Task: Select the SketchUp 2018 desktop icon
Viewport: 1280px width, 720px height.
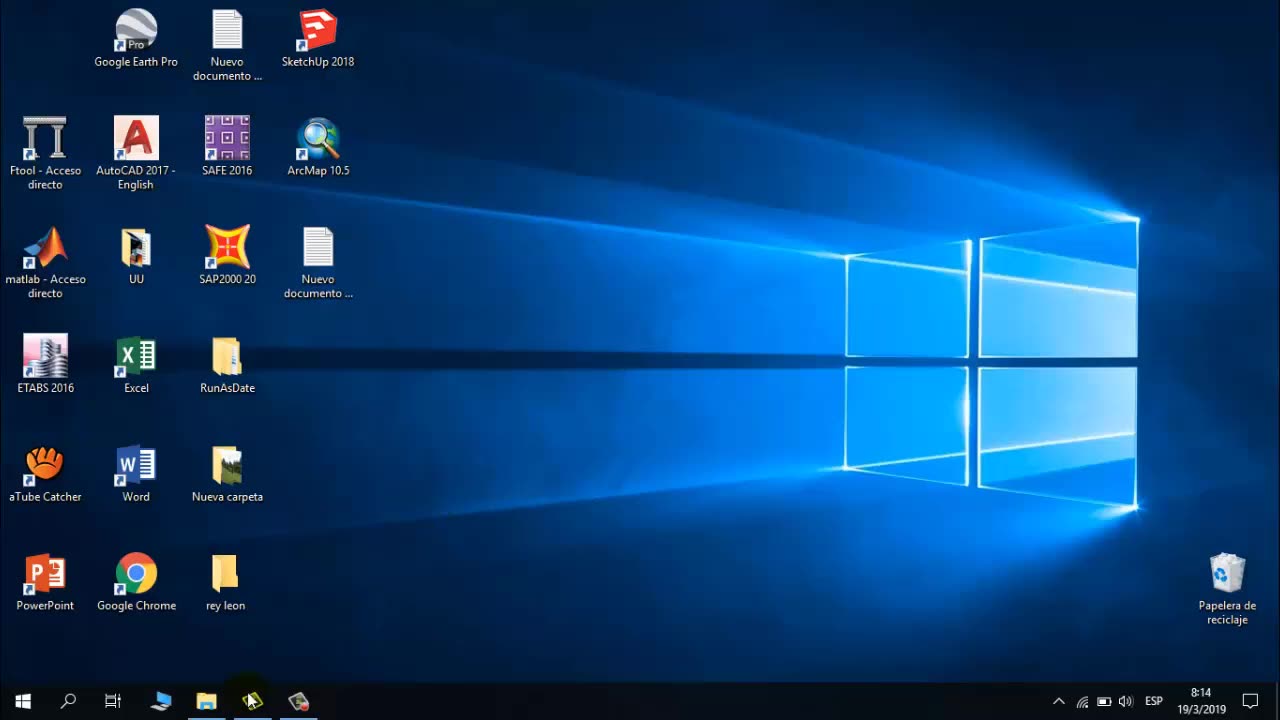Action: pos(318,39)
